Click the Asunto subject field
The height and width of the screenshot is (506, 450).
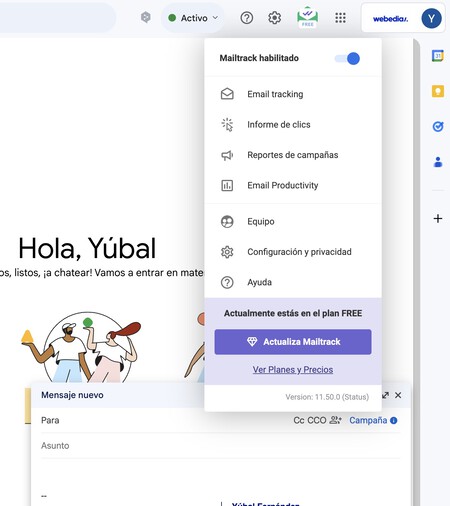[x=220, y=446]
